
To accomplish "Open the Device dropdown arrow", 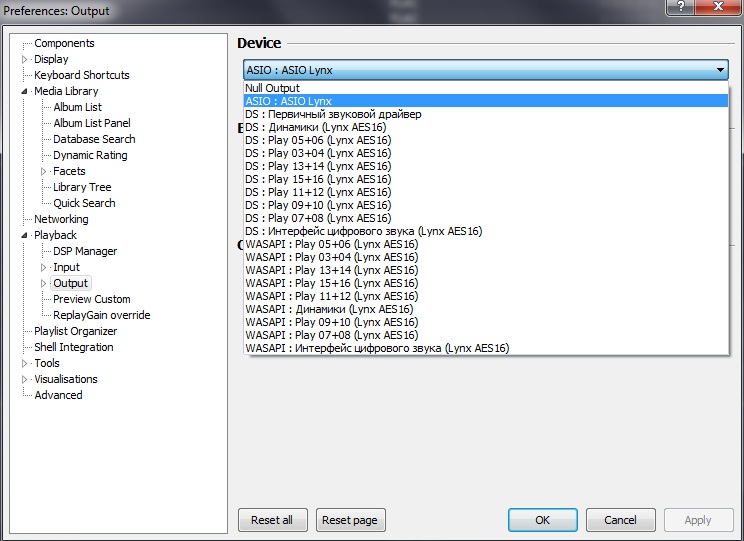I will pyautogui.click(x=720, y=70).
